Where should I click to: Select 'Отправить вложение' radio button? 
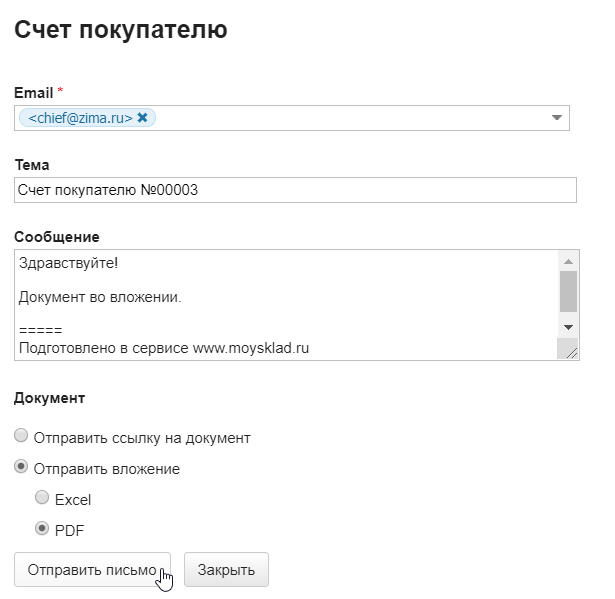[21, 467]
